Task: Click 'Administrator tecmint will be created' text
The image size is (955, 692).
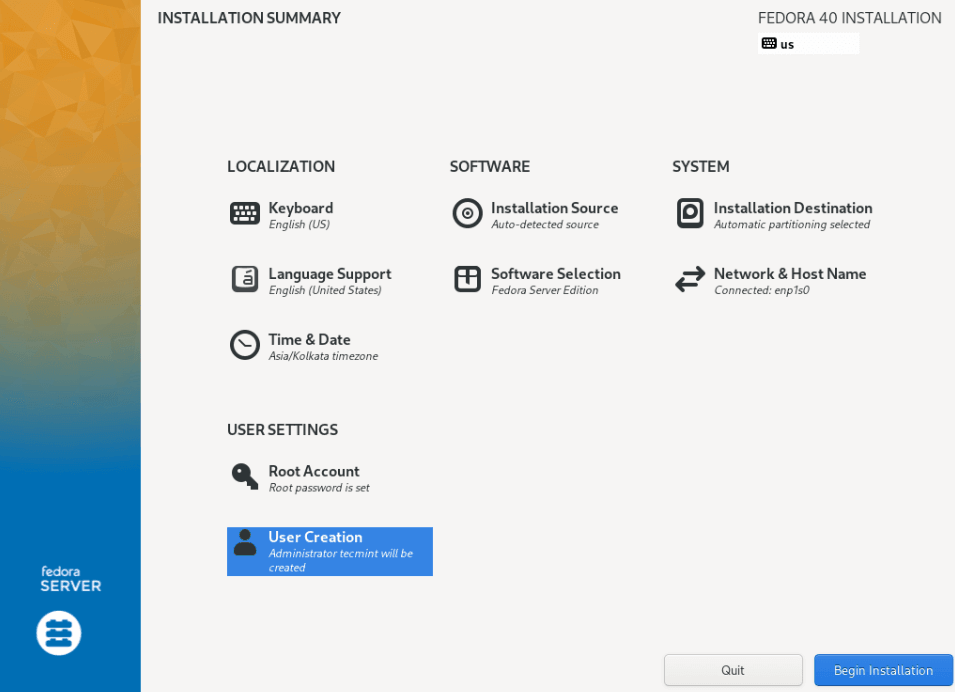Action: [x=340, y=560]
